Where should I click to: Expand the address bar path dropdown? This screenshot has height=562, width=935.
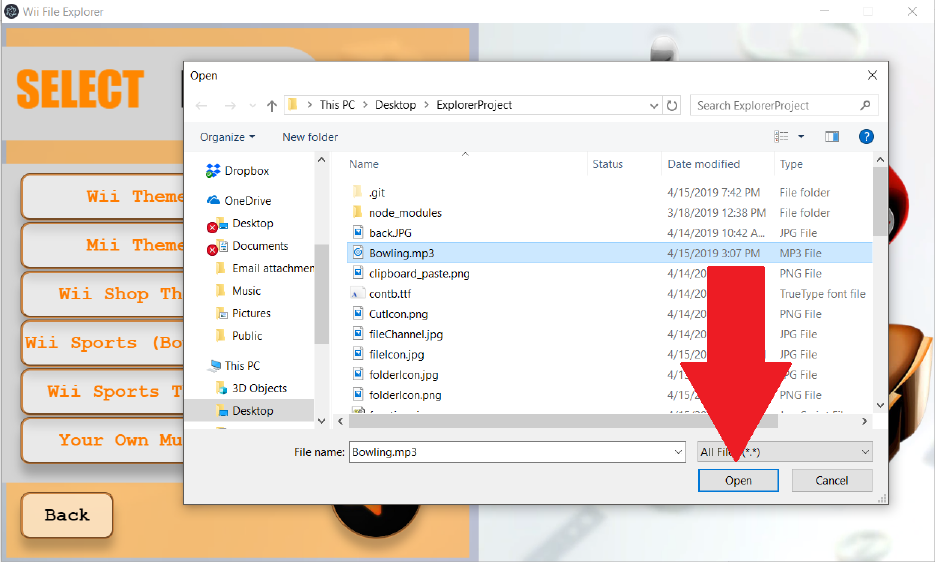654,106
